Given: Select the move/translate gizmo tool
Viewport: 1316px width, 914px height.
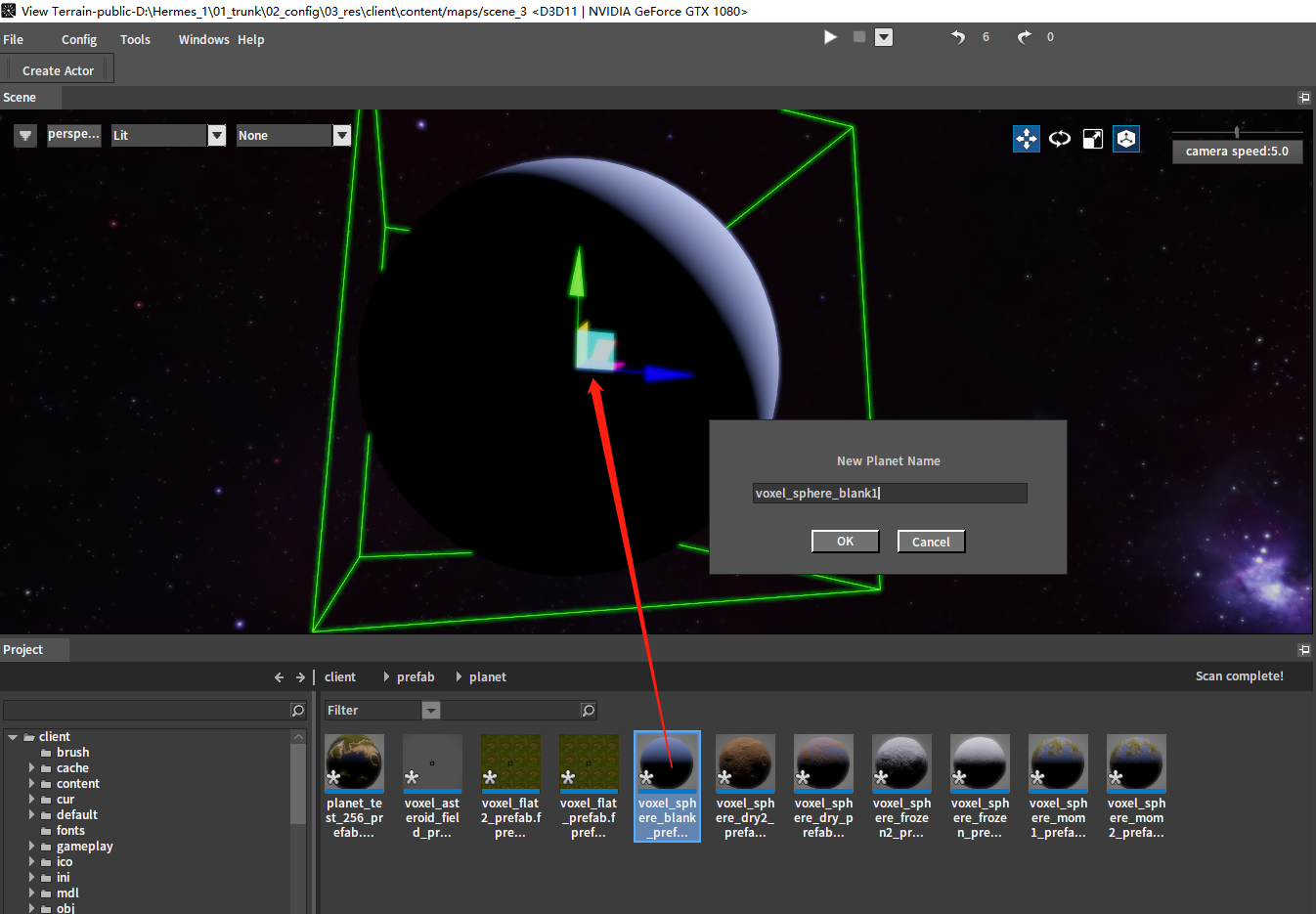Looking at the screenshot, I should (1027, 139).
